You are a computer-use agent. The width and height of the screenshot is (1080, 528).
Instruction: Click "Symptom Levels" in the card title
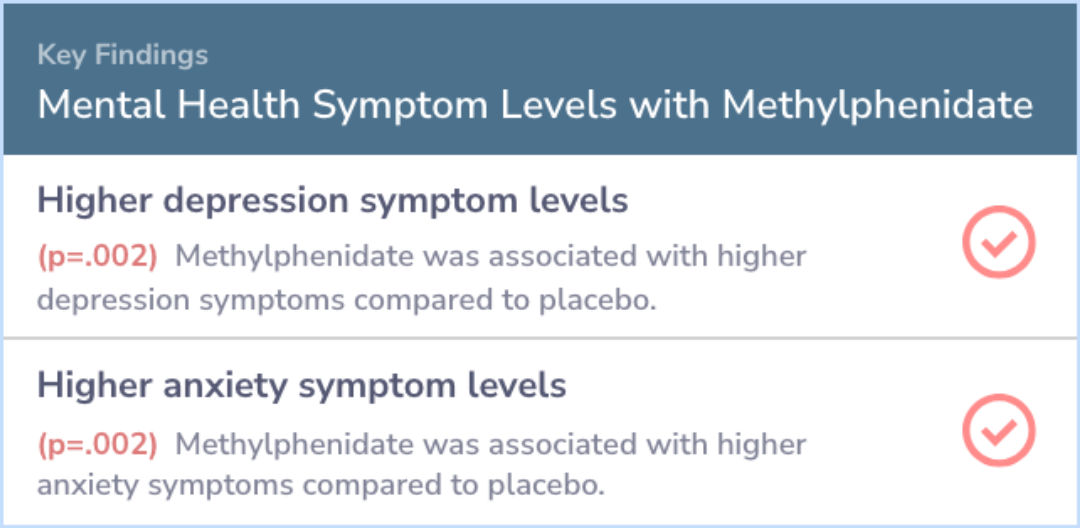click(x=465, y=106)
